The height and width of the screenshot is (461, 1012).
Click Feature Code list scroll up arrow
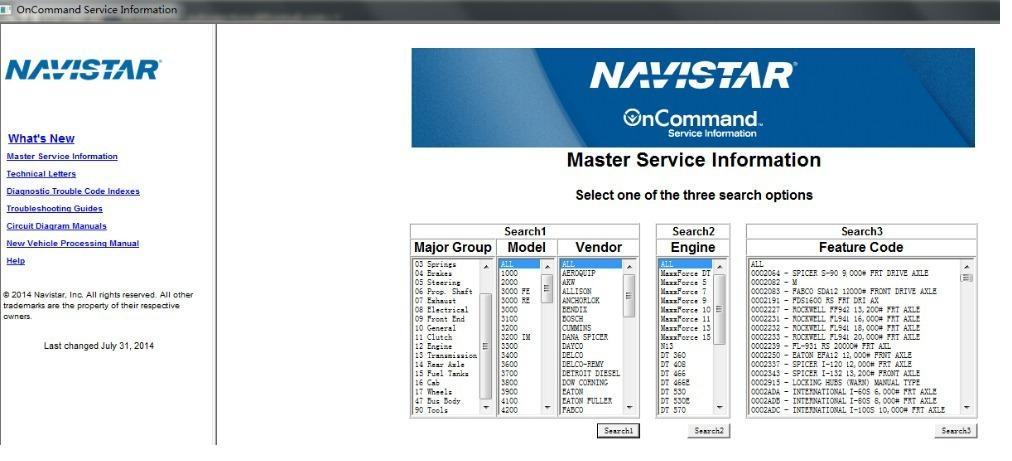966,266
